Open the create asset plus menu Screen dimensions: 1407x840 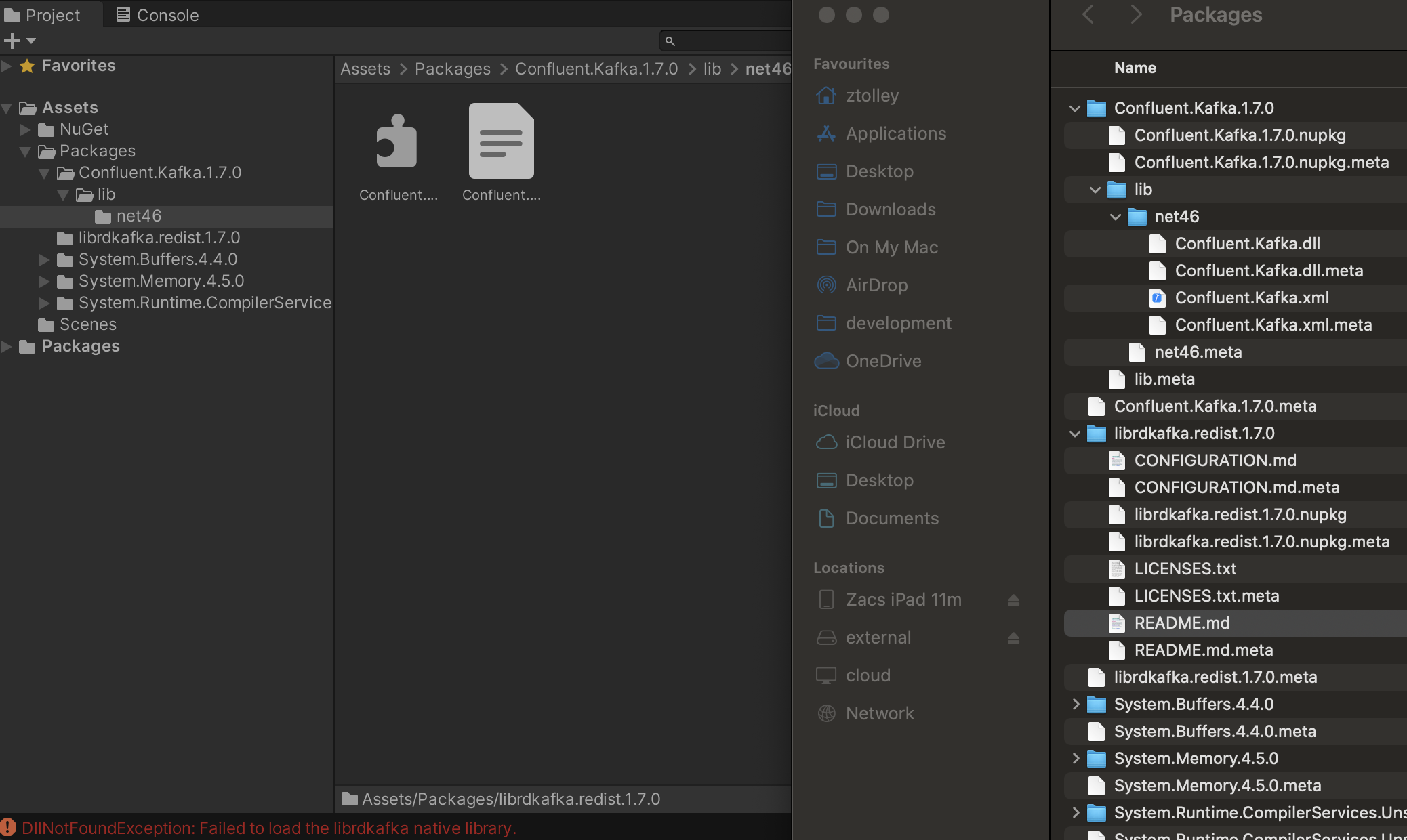18,41
